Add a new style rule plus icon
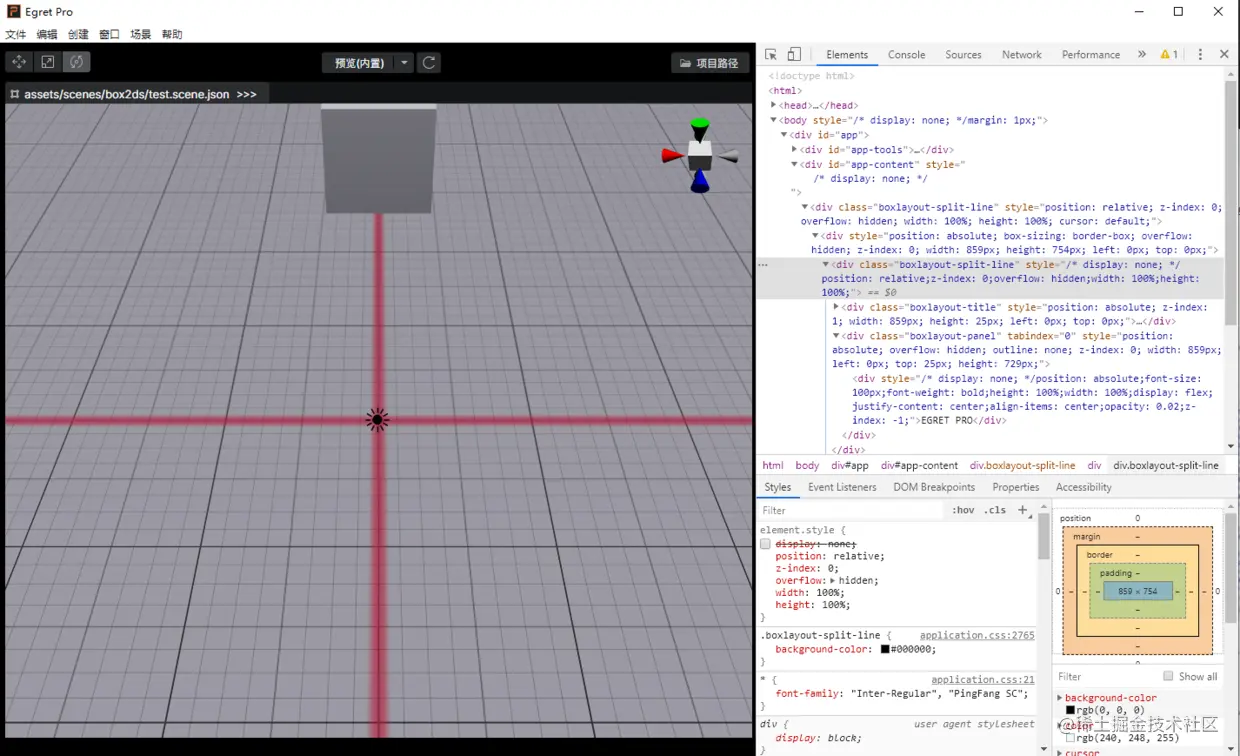Image resolution: width=1240 pixels, height=756 pixels. (x=1023, y=510)
